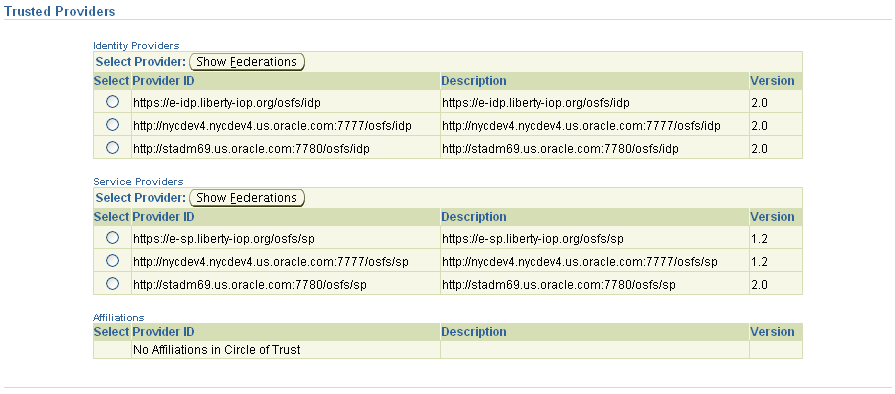The width and height of the screenshot is (895, 394).
Task: Select stadm69 osfs/sp service provider radio button
Action: 112,283
